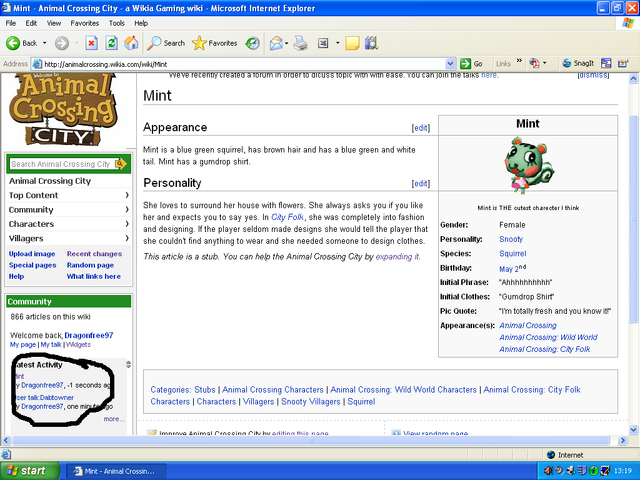Open the Research books icon

[371, 43]
